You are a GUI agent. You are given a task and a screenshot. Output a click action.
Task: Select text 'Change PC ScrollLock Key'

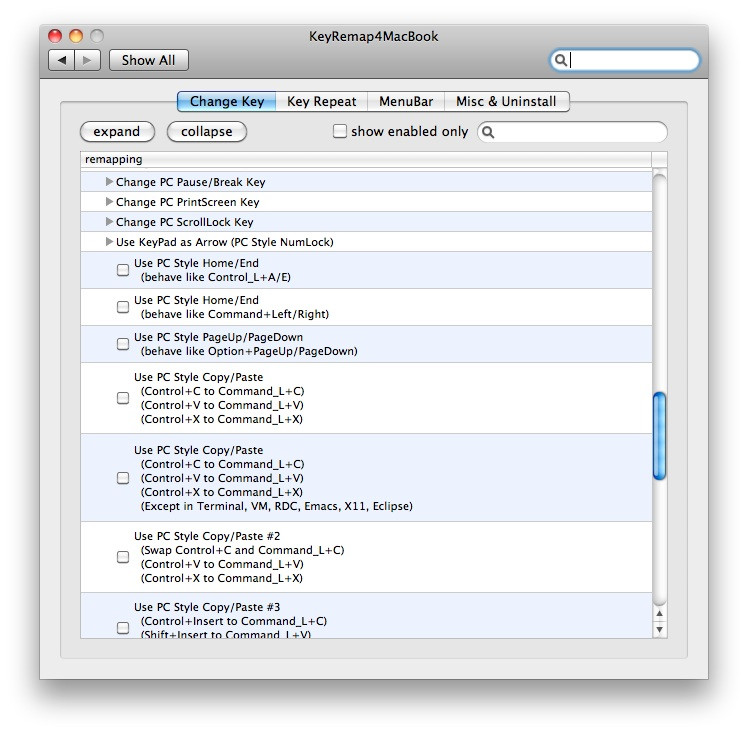185,222
